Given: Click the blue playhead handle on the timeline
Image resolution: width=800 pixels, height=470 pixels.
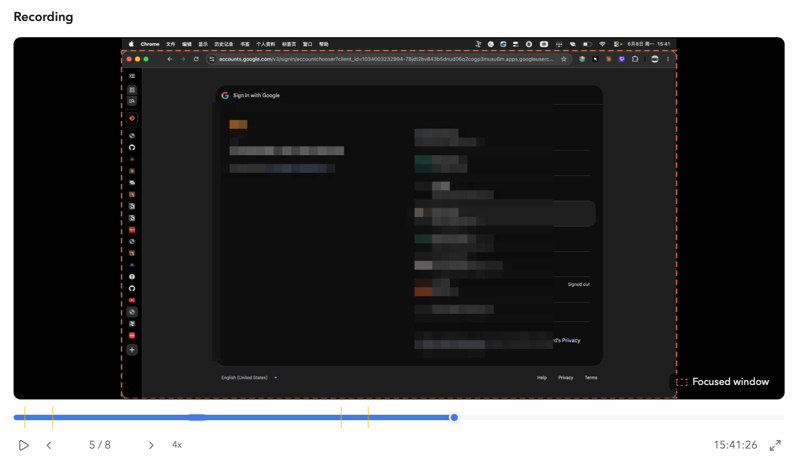Looking at the screenshot, I should point(454,417).
